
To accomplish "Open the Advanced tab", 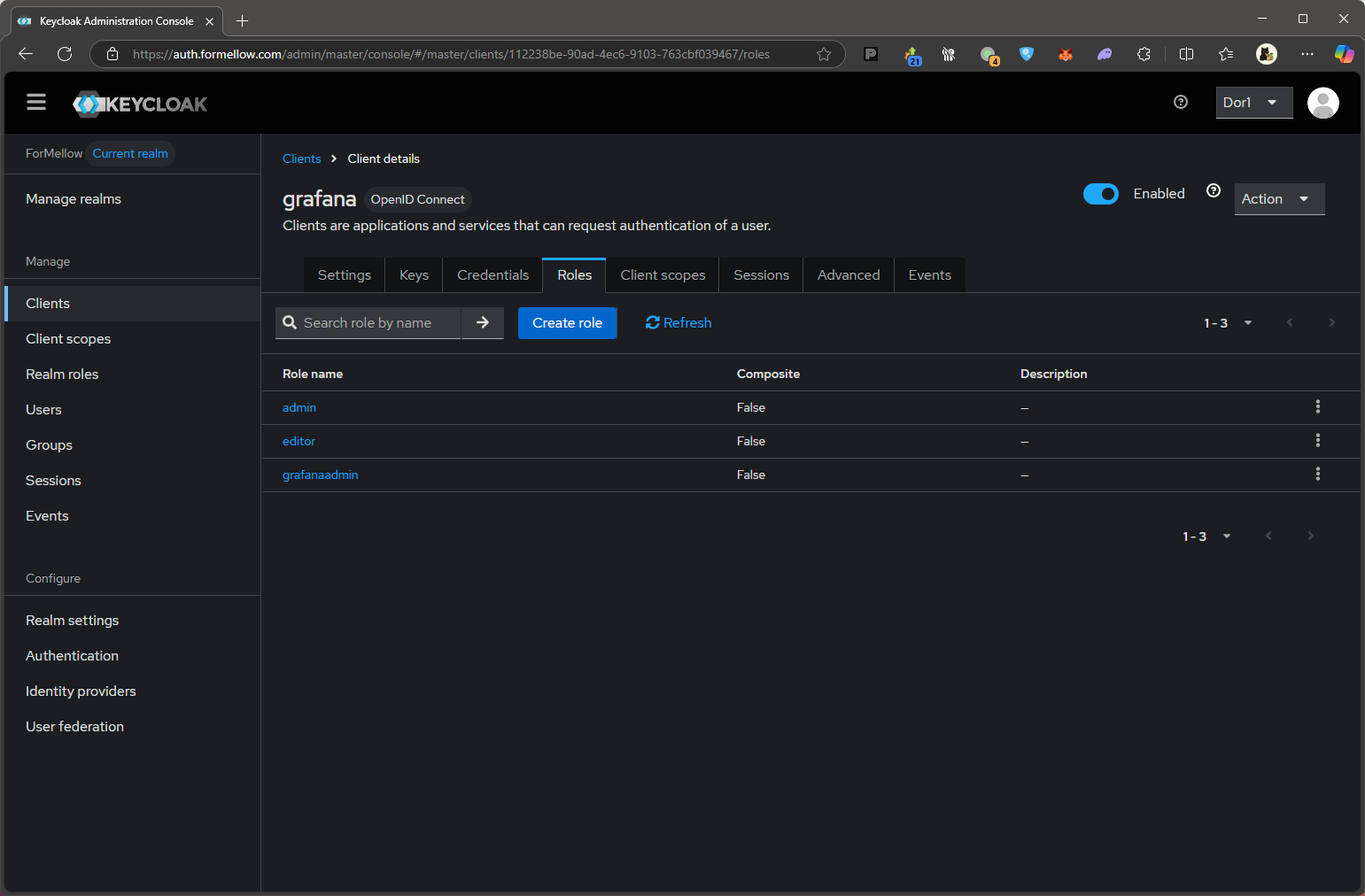I will point(849,275).
